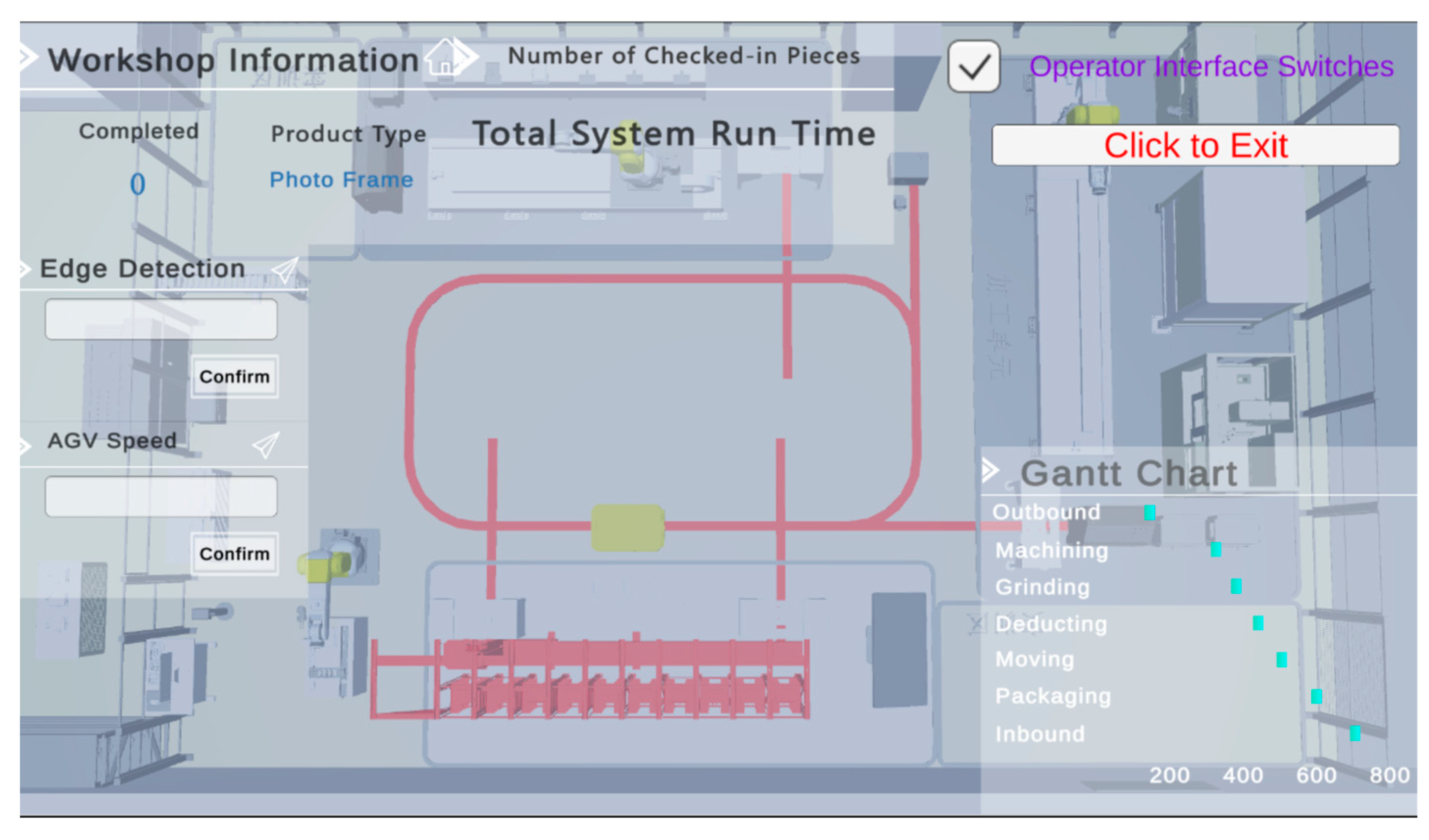Viewport: 1429px width, 840px height.
Task: Confirm the Edge Detection value
Action: click(234, 377)
